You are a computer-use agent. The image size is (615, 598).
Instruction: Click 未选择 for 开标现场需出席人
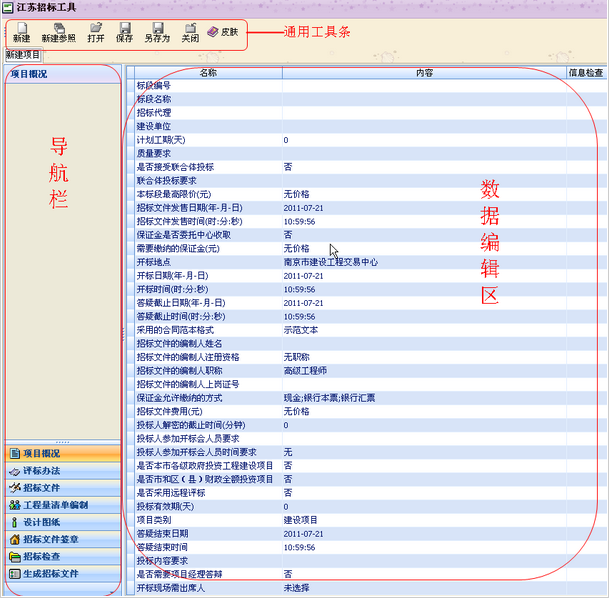click(x=297, y=588)
